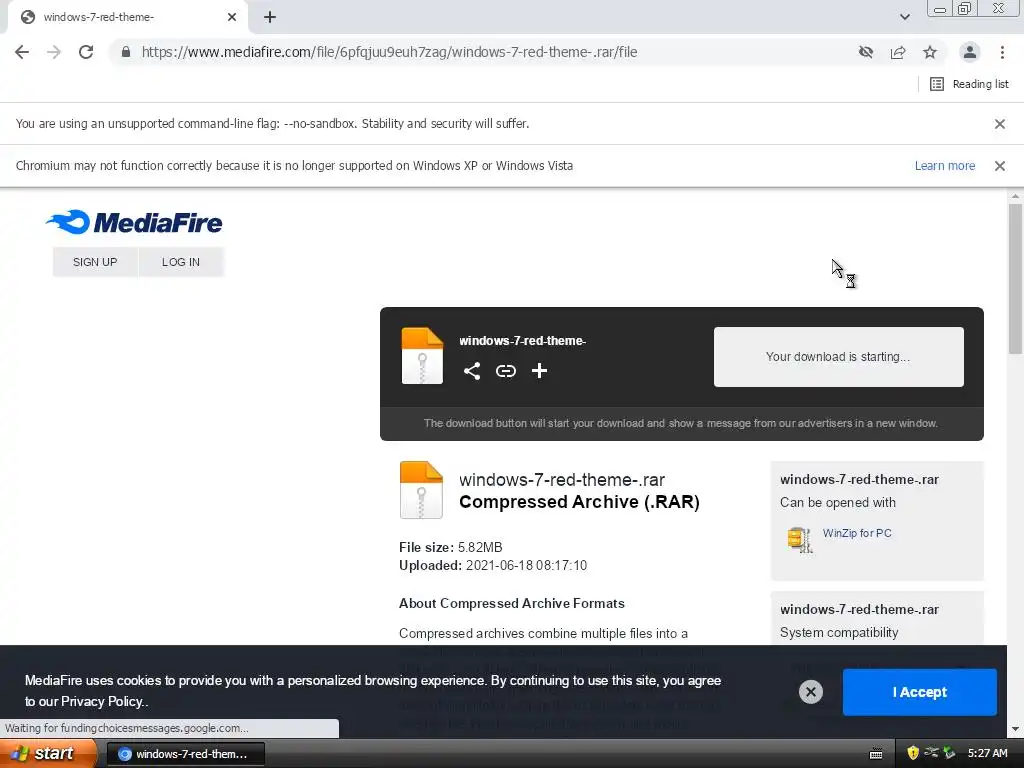Click the Your download is starting button
The width and height of the screenshot is (1024, 768).
[839, 357]
